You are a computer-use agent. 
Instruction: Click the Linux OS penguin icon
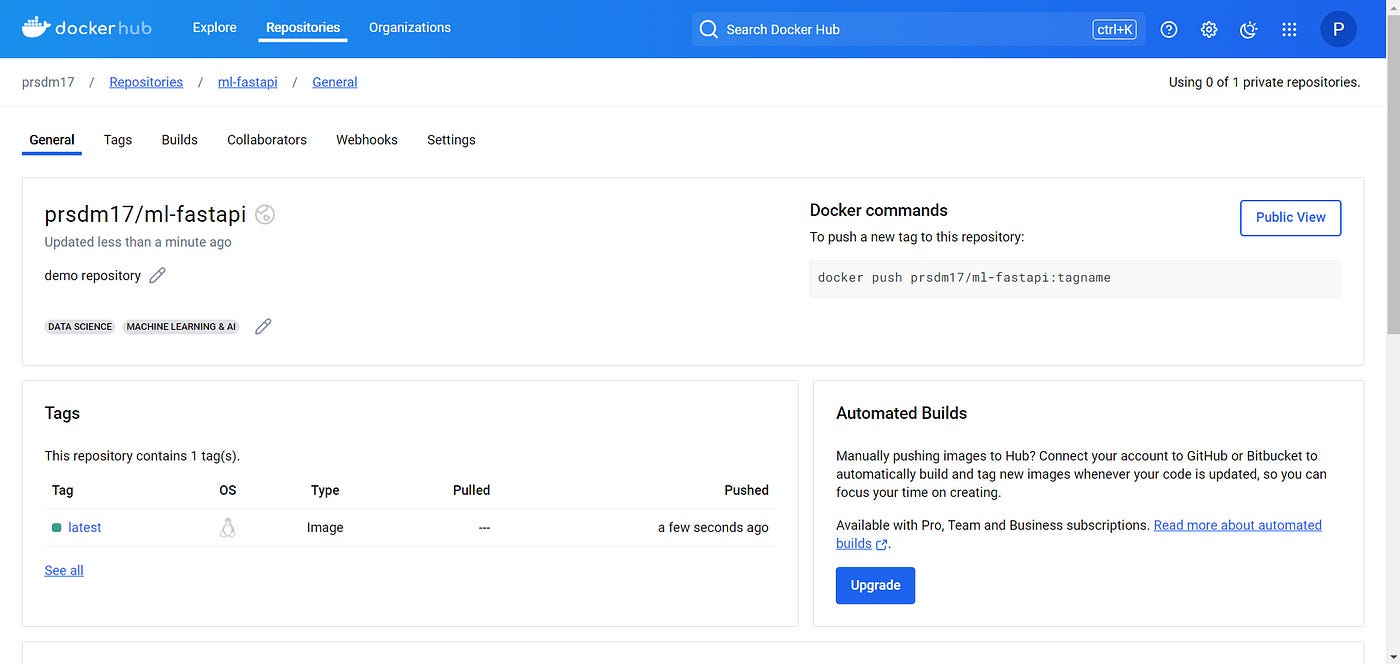[x=228, y=527]
